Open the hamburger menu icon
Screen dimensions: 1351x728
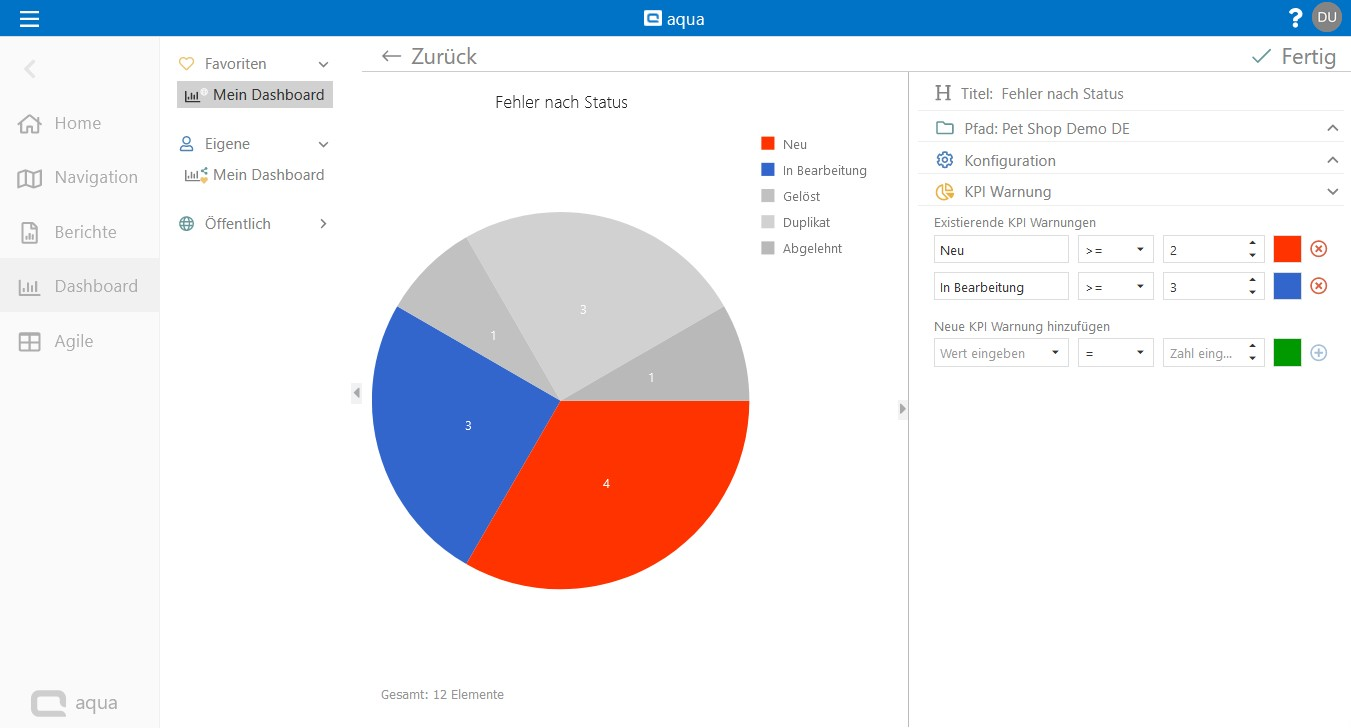click(30, 18)
